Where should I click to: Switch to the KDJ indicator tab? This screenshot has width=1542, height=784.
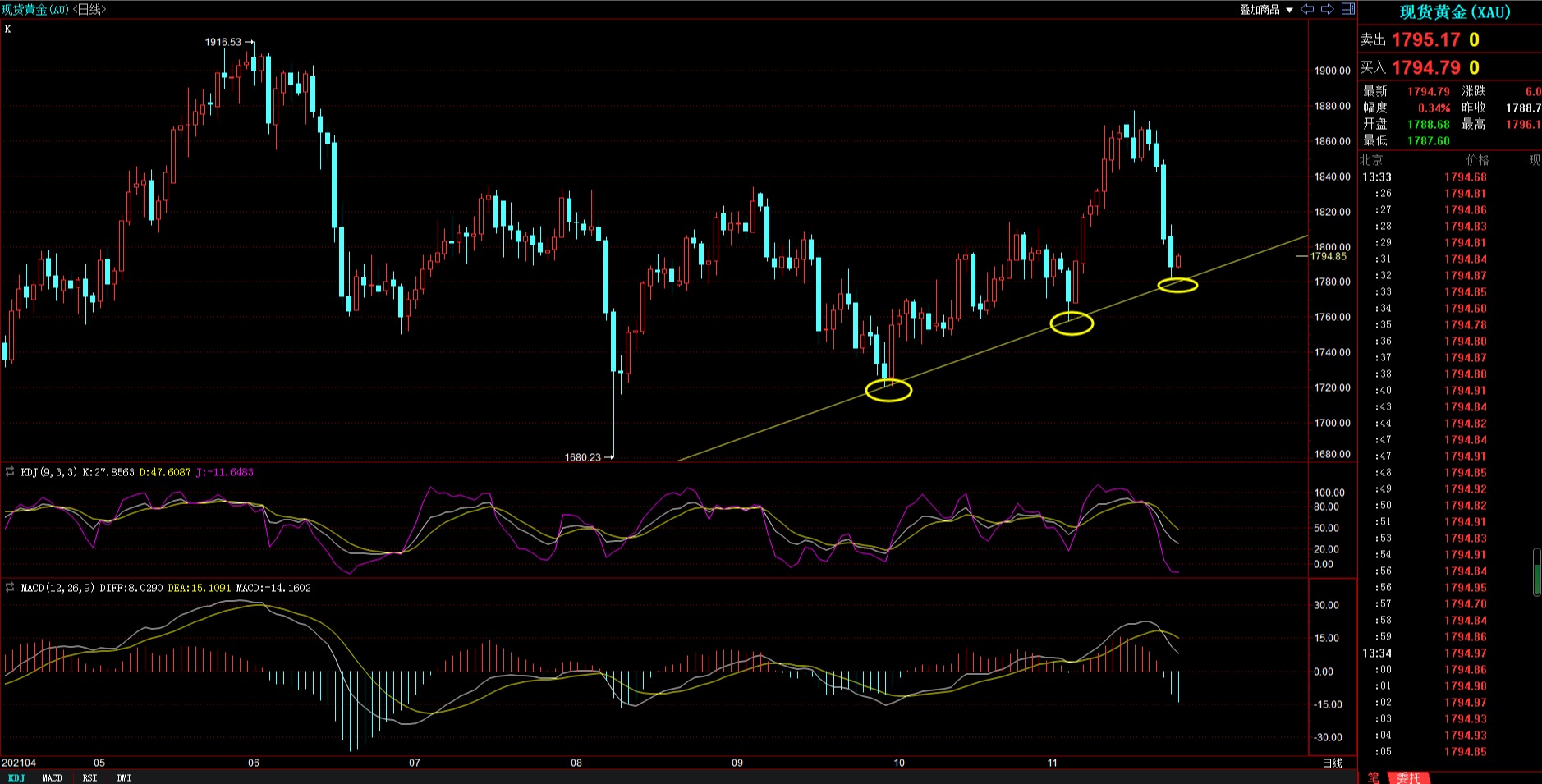pos(16,777)
